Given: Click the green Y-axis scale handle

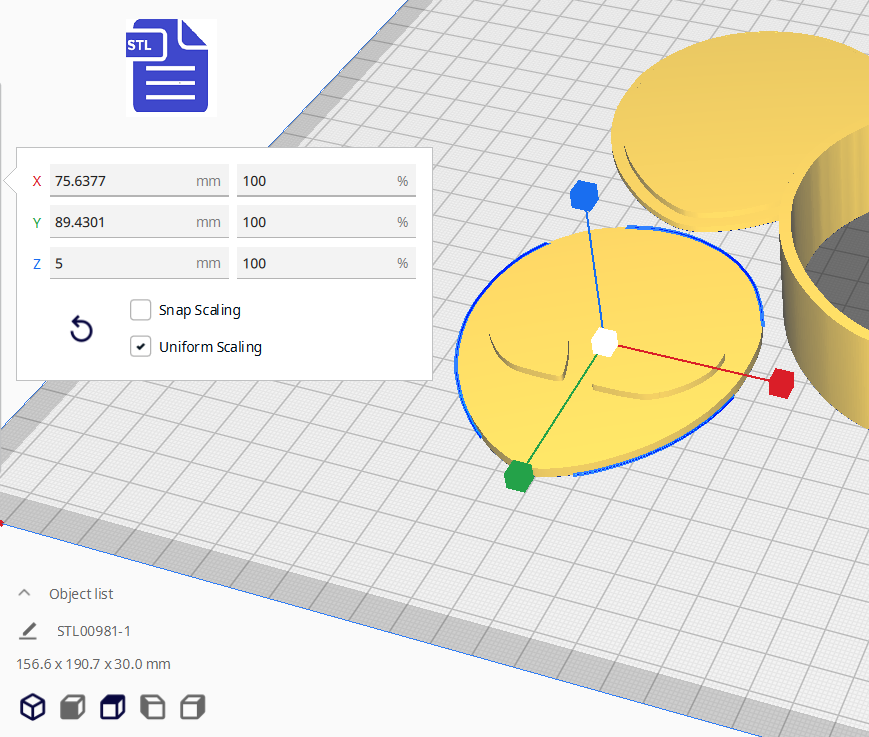Looking at the screenshot, I should tap(517, 476).
